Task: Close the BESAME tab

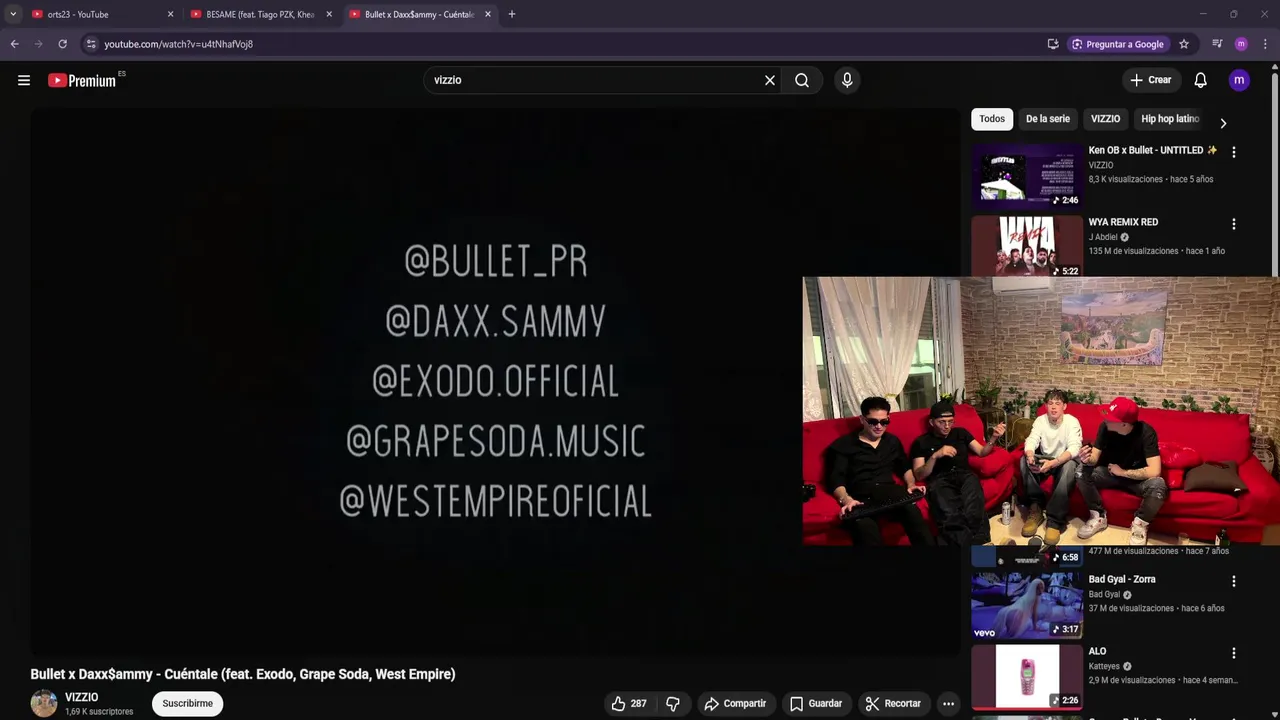Action: (329, 14)
